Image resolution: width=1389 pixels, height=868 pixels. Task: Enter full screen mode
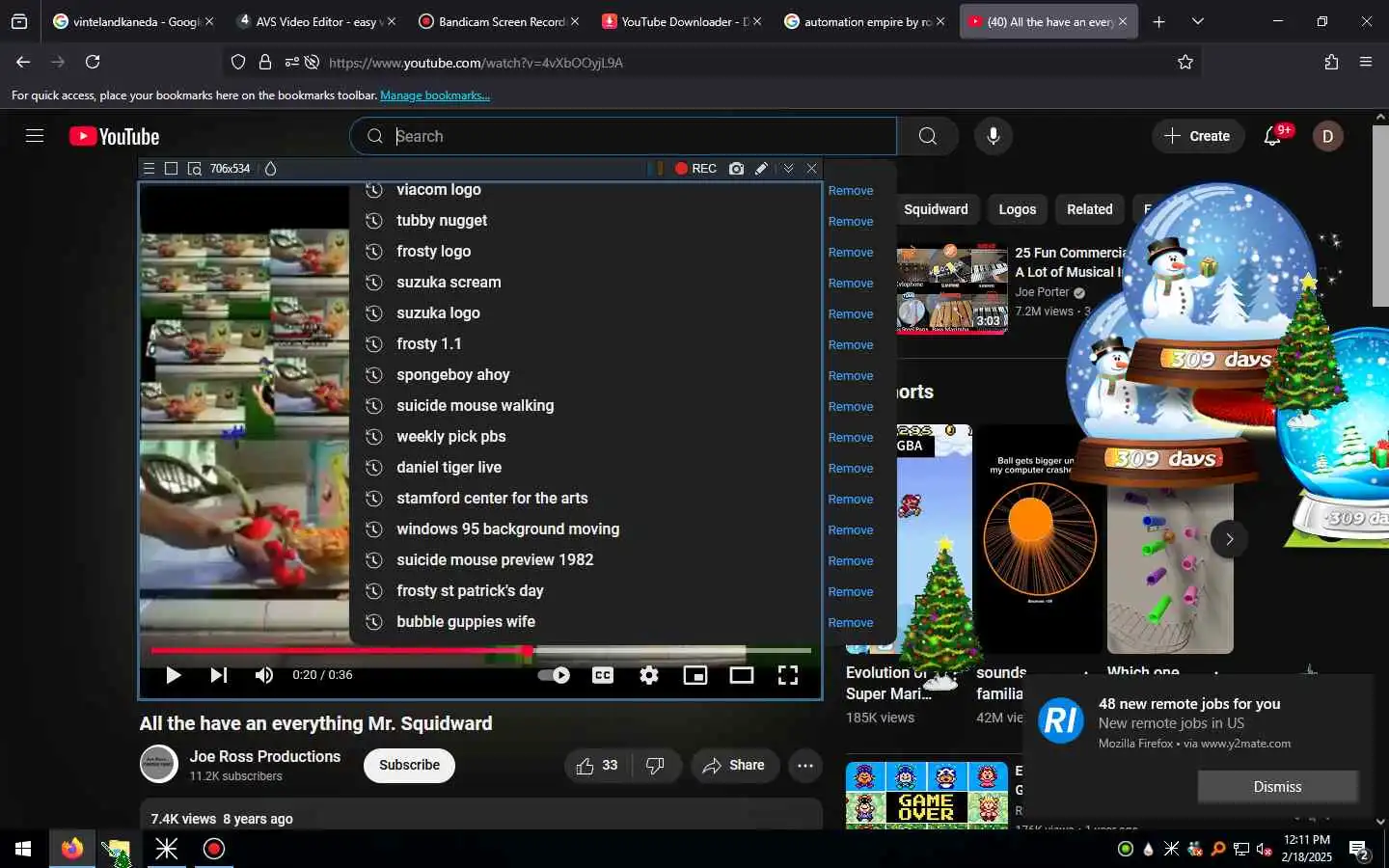(x=788, y=675)
